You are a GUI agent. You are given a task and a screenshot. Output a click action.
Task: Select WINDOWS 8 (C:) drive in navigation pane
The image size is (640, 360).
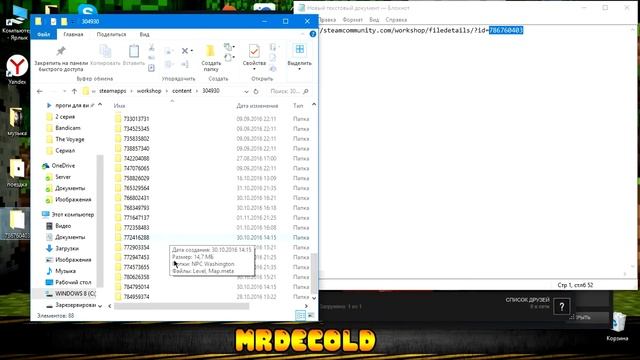(70, 293)
